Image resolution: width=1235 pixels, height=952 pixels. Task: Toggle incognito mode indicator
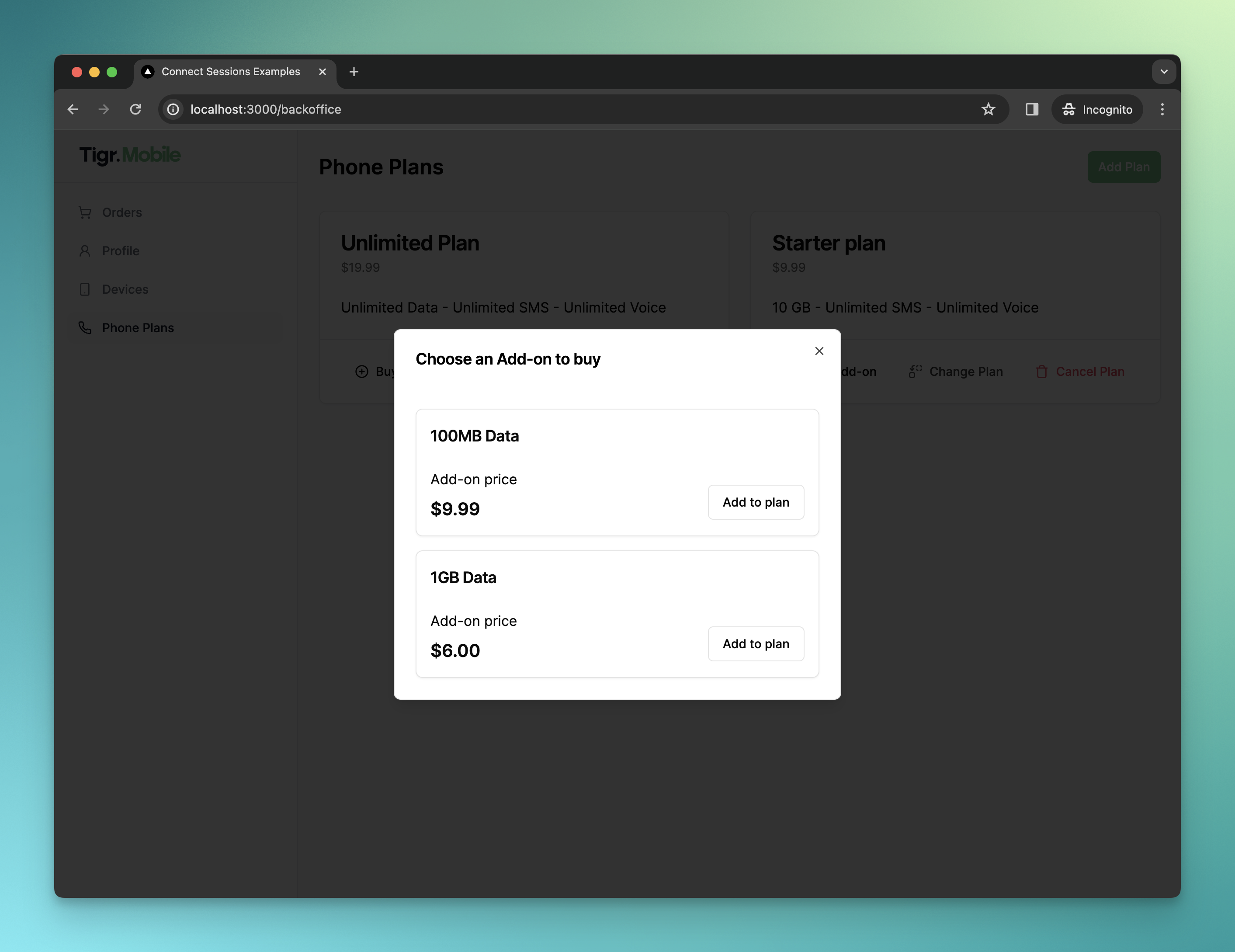[1096, 109]
